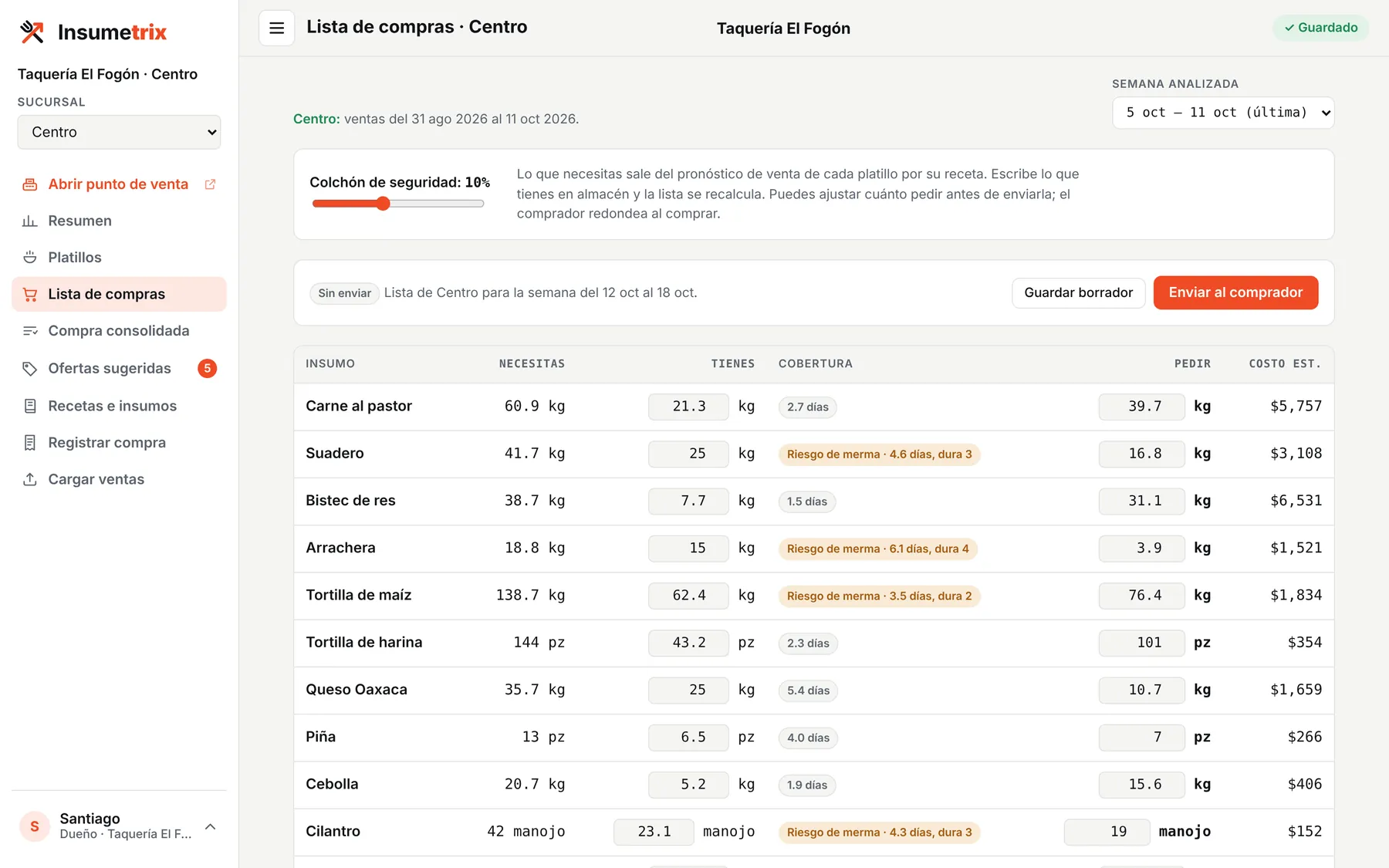1389x868 pixels.
Task: Edit Pedir field for Arrachera
Action: point(1141,548)
